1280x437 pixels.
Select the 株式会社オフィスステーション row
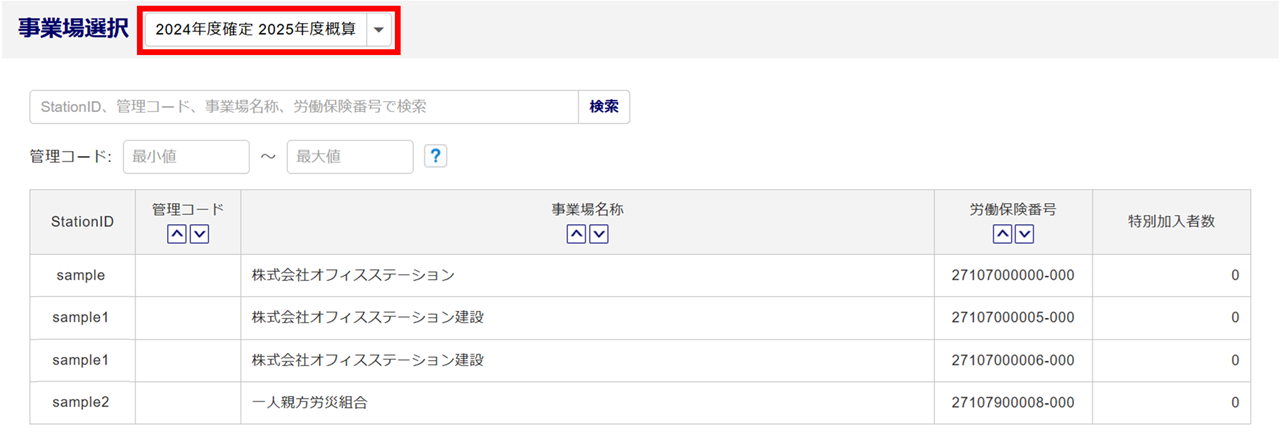pos(353,275)
